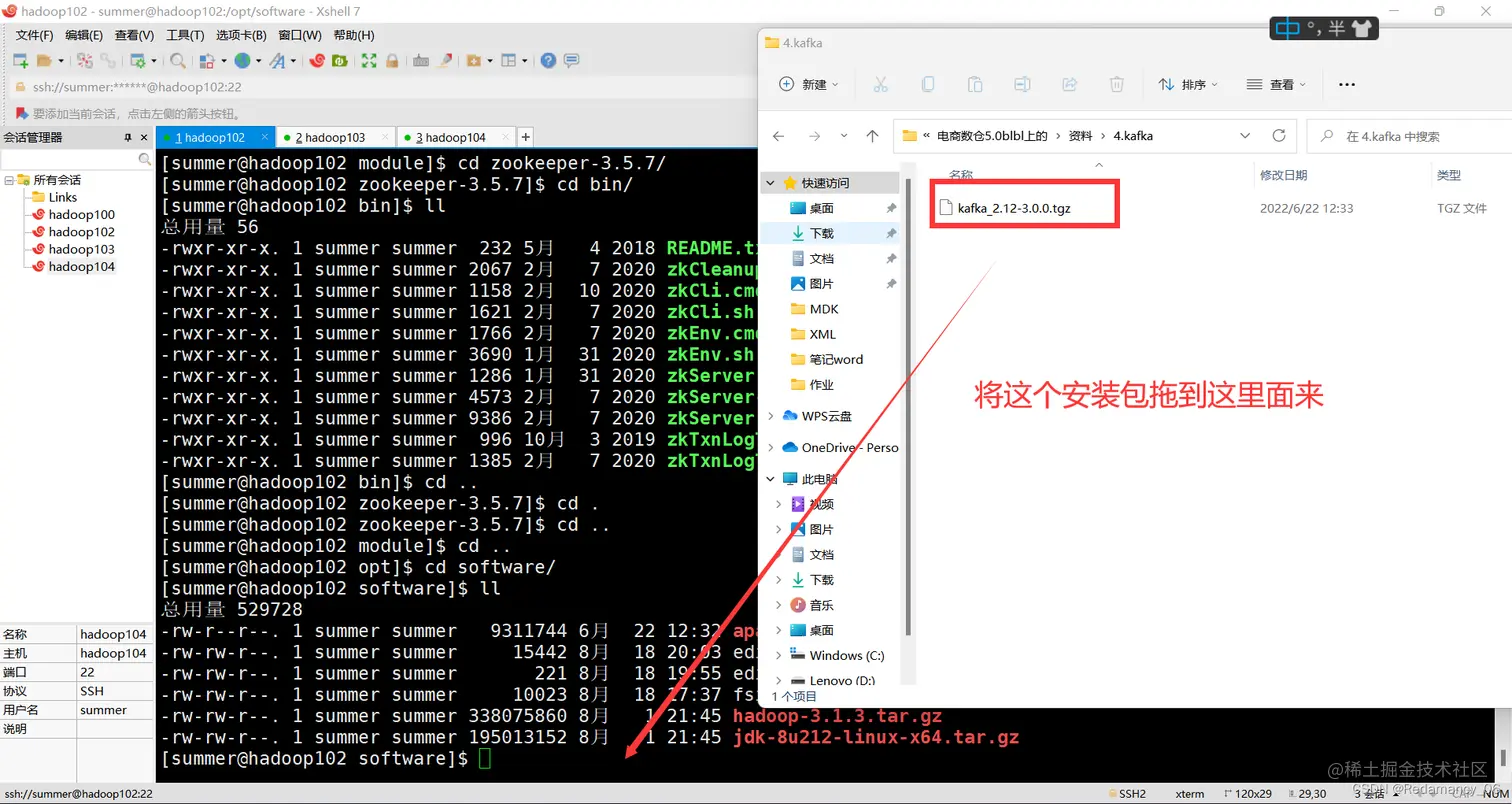Click the New Session icon in Xshell toolbar
Screen dimensions: 1512x804
(x=19, y=61)
